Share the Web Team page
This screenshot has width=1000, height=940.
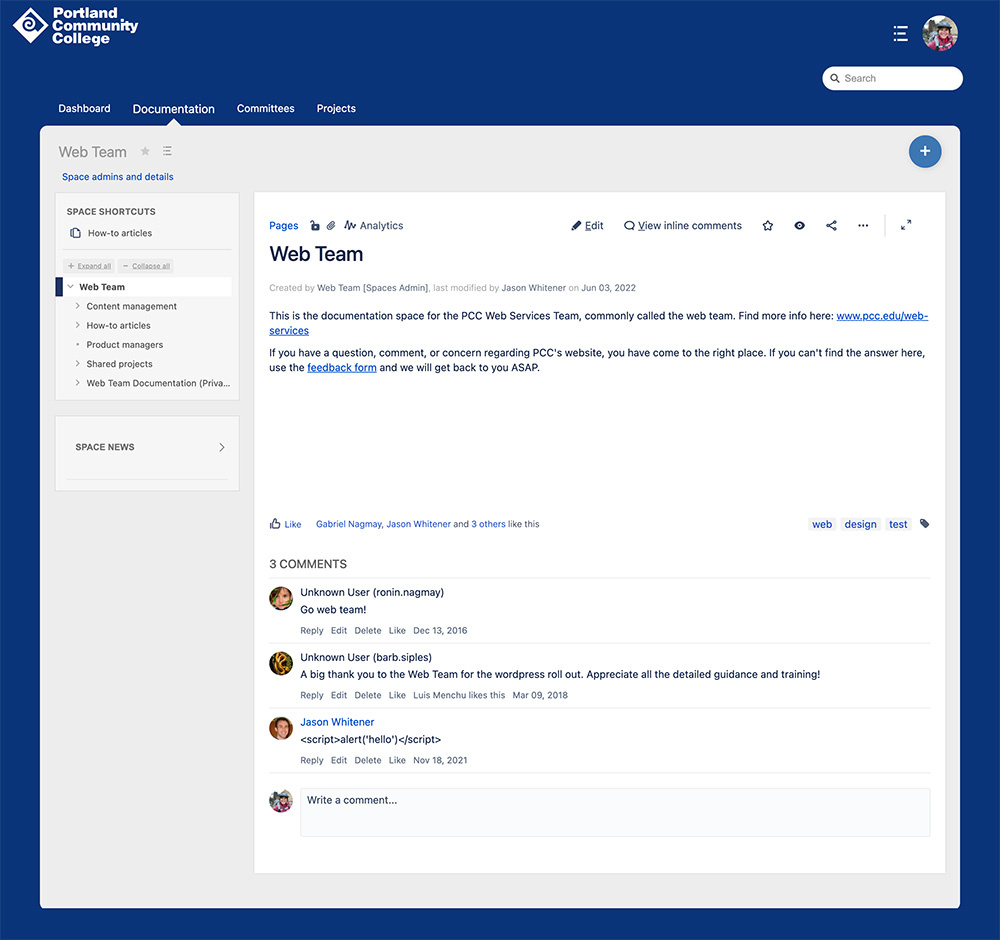pyautogui.click(x=831, y=225)
